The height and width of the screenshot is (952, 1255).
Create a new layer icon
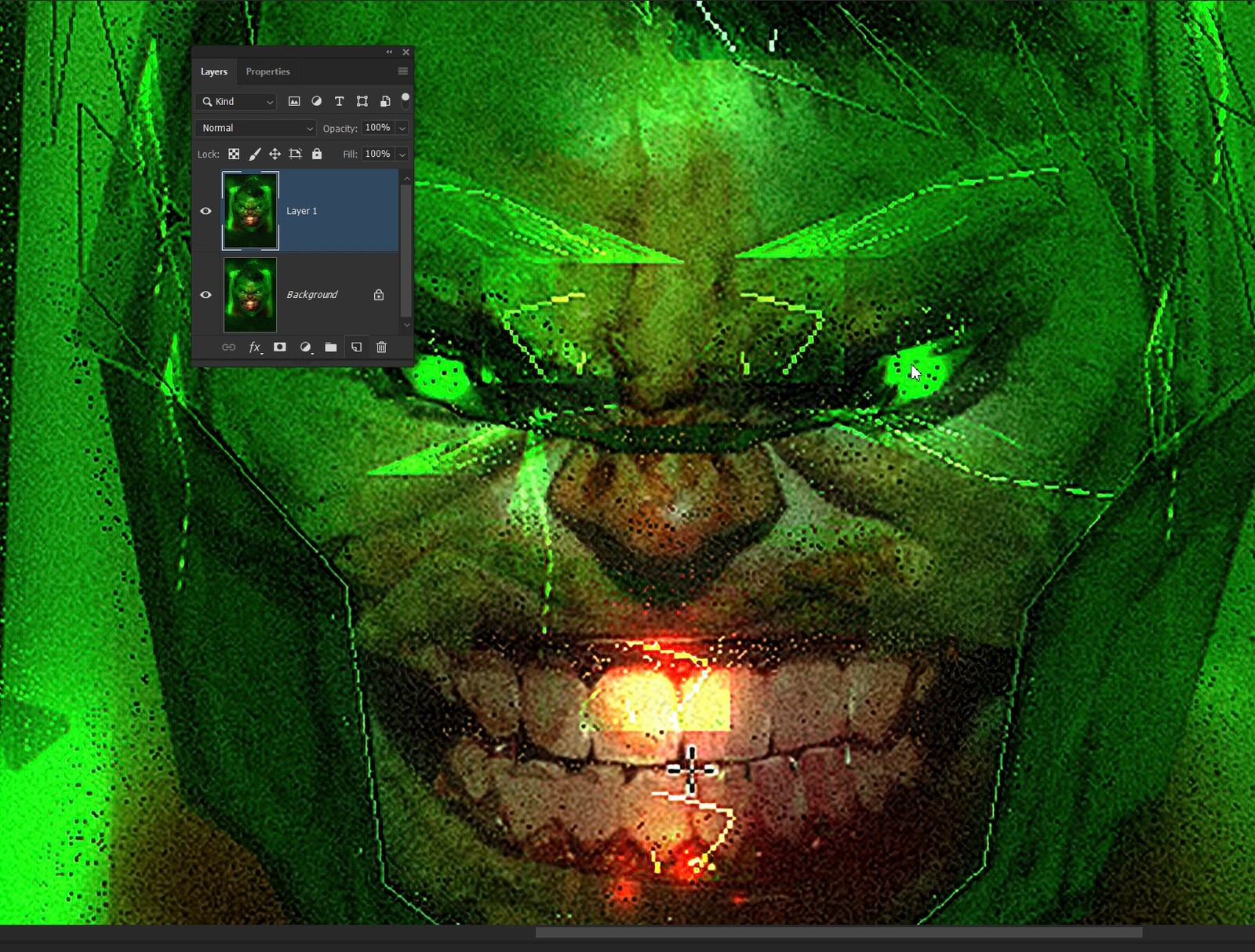click(x=357, y=347)
